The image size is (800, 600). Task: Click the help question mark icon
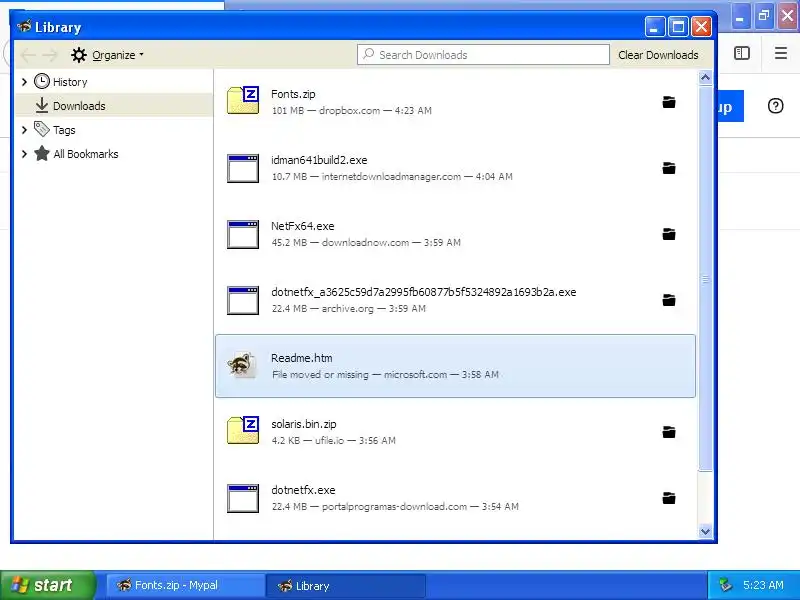coord(776,106)
